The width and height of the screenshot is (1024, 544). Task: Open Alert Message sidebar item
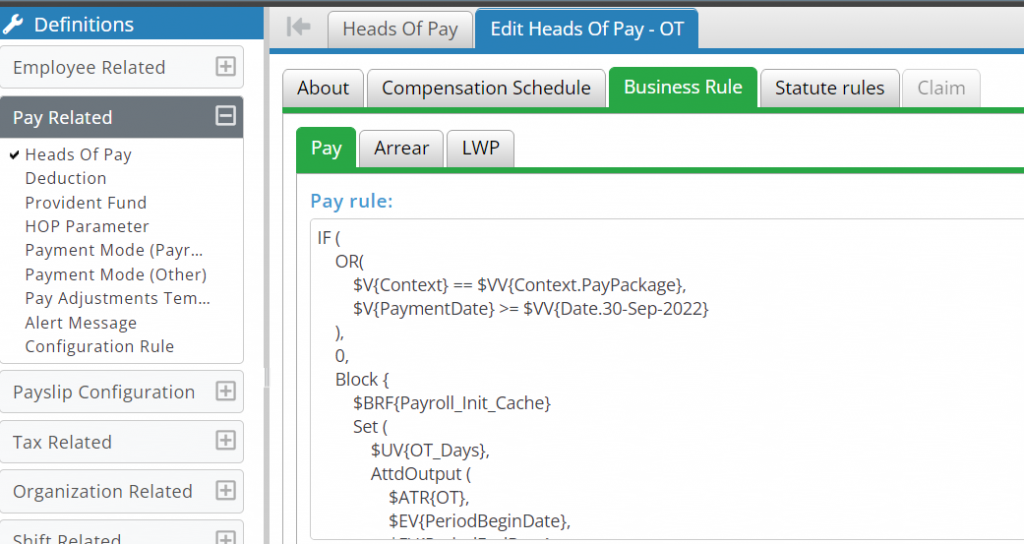point(81,323)
